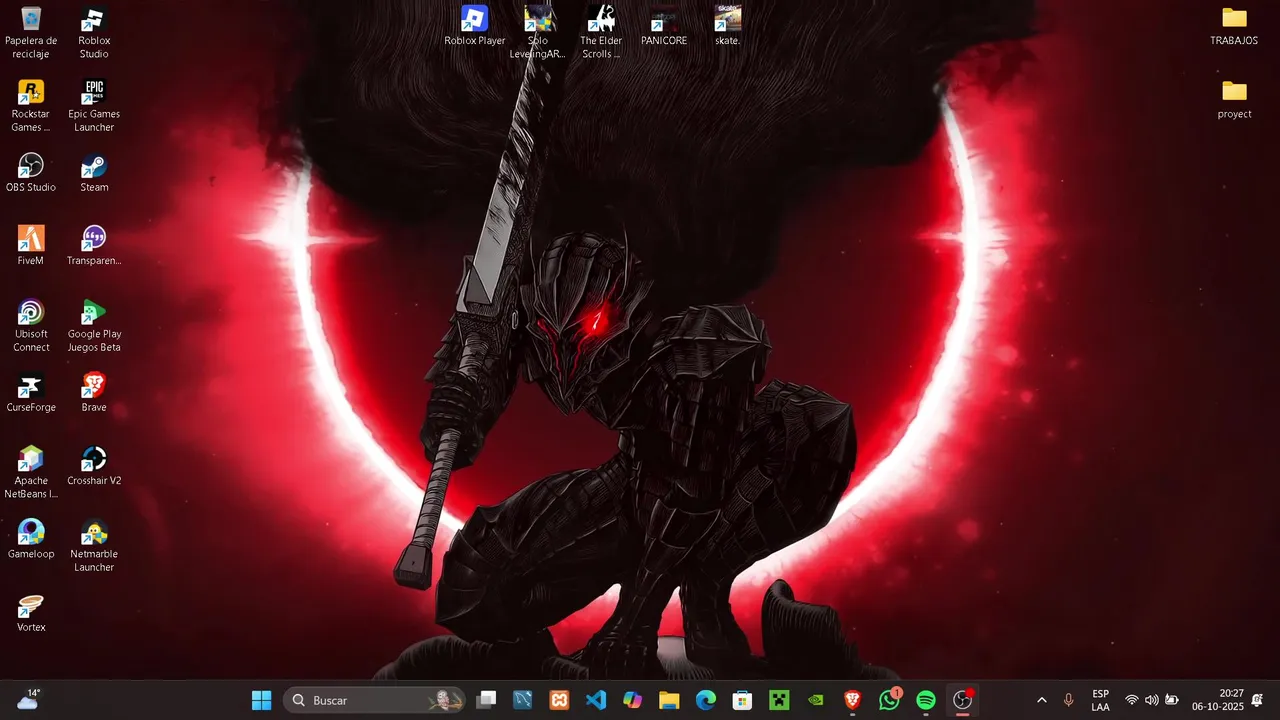The height and width of the screenshot is (720, 1280).
Task: Open Task View from the taskbar
Action: 486,700
